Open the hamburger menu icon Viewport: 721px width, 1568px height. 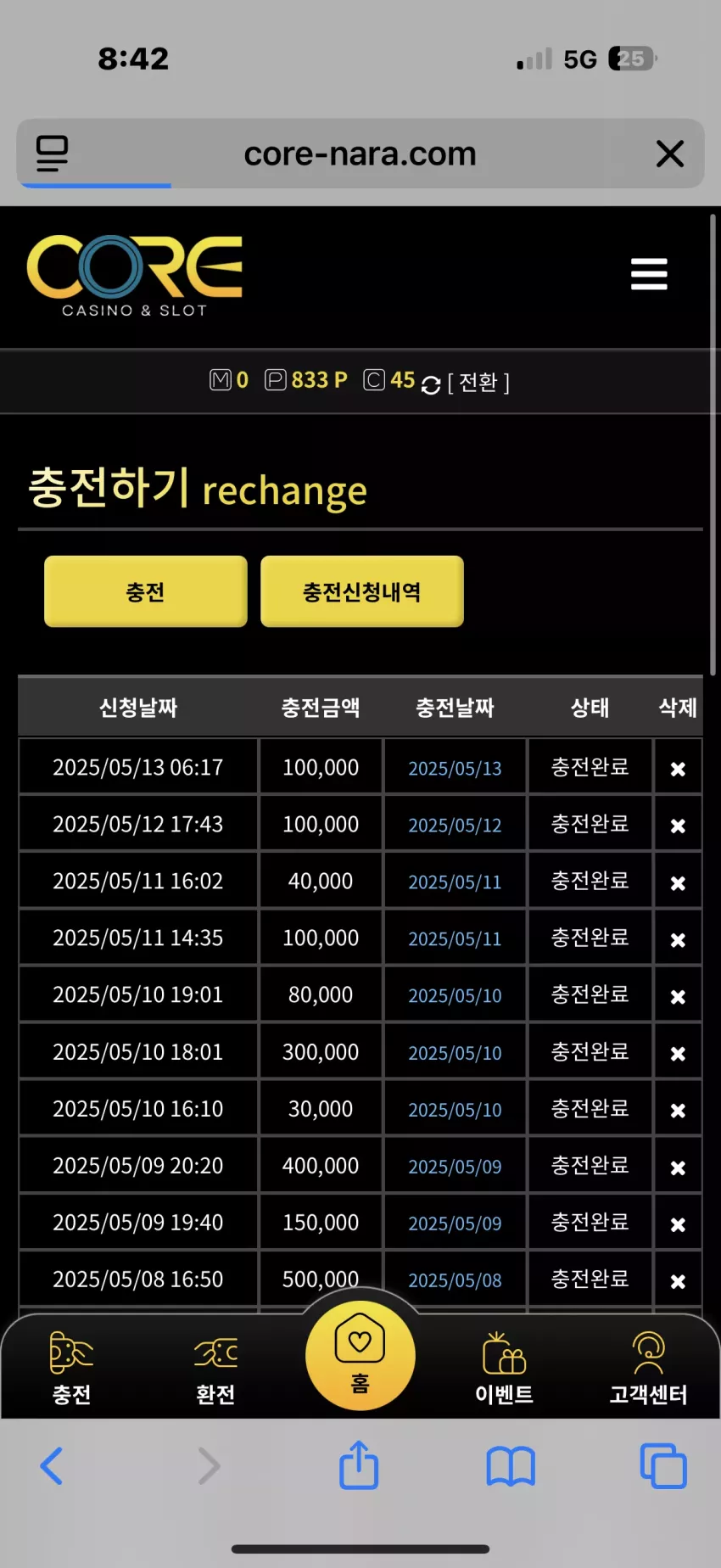click(649, 274)
